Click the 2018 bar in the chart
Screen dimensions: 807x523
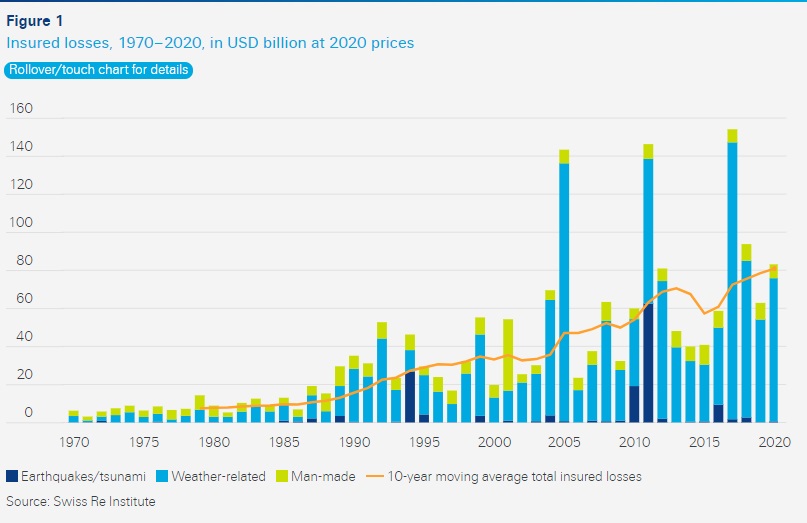pyautogui.click(x=746, y=334)
